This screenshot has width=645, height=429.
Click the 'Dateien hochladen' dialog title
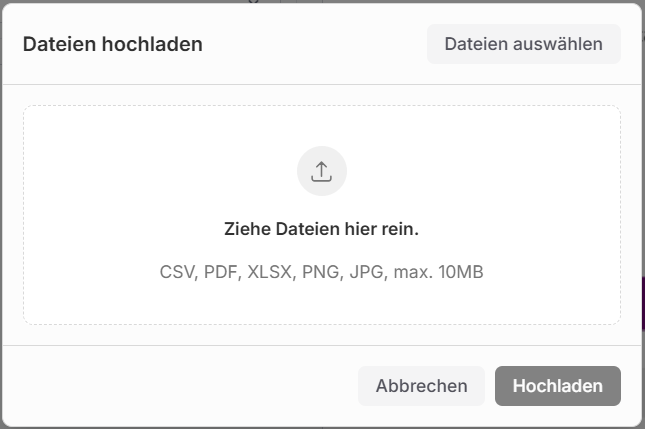click(x=113, y=44)
